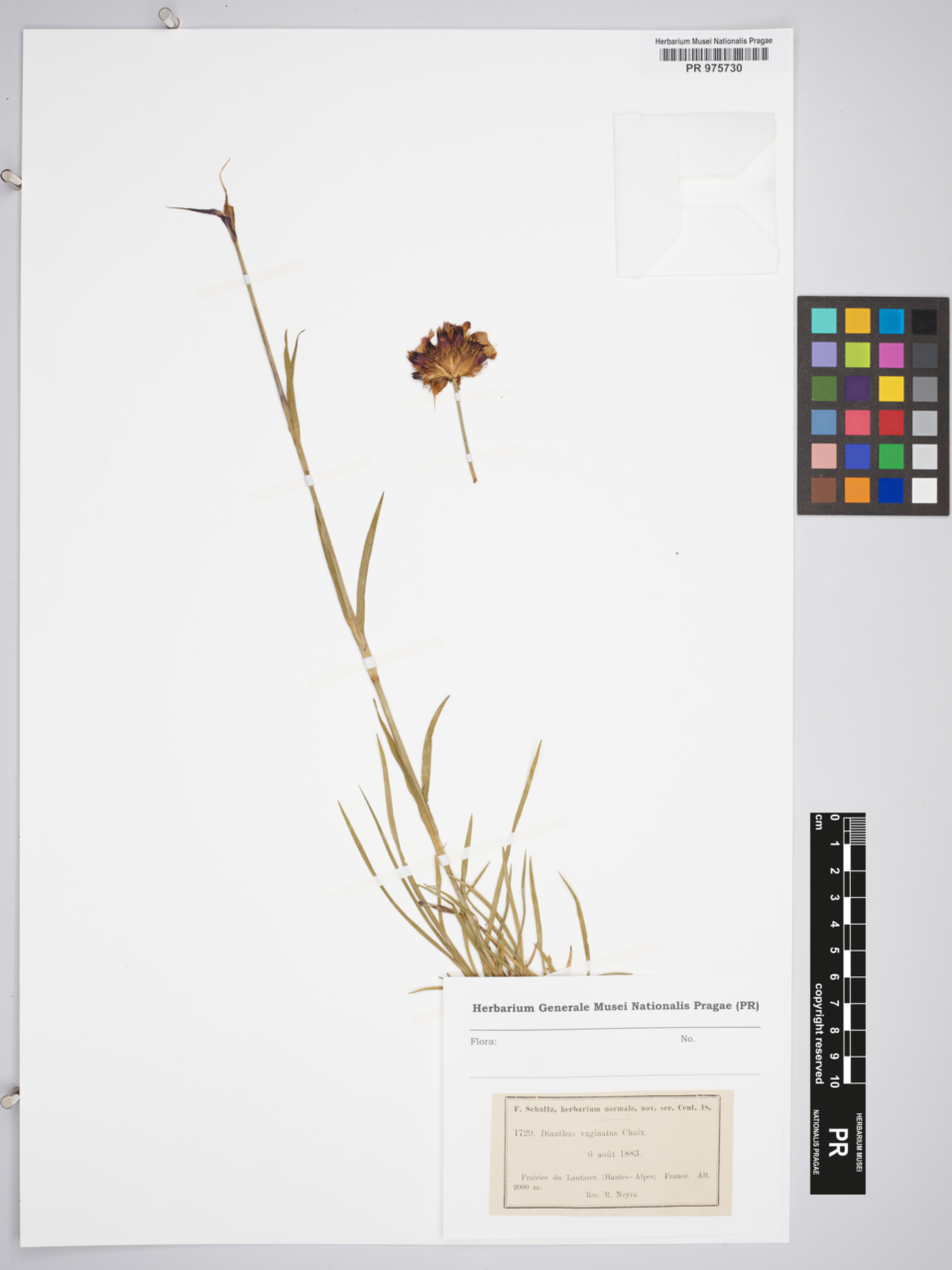952x1270 pixels.
Task: Click the translucent fragment envelope
Action: (694, 193)
